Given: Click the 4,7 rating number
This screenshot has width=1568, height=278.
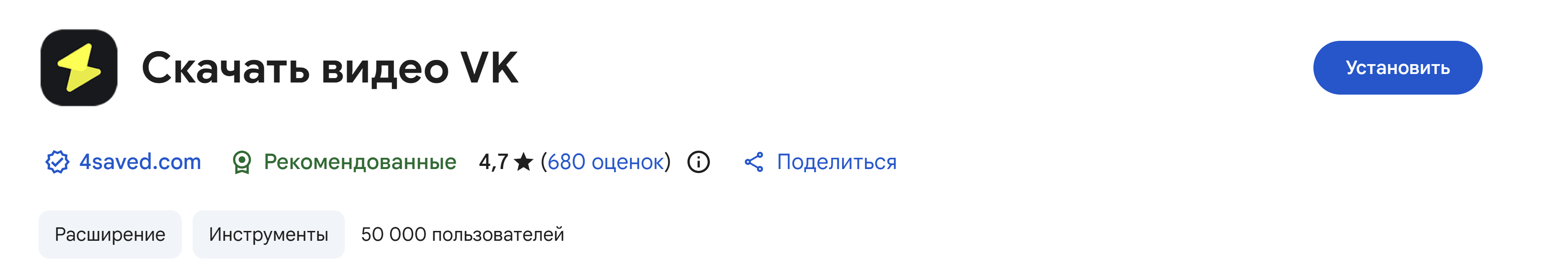Looking at the screenshot, I should pos(493,162).
